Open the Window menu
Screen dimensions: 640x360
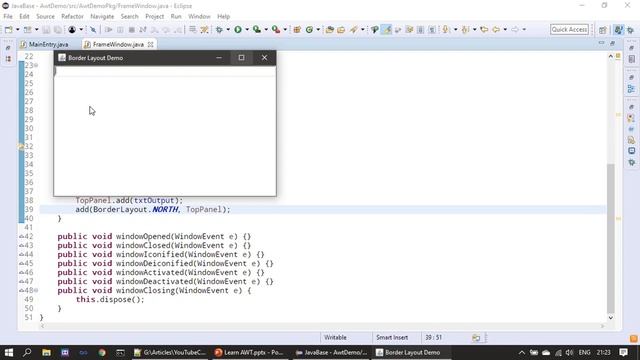199,16
